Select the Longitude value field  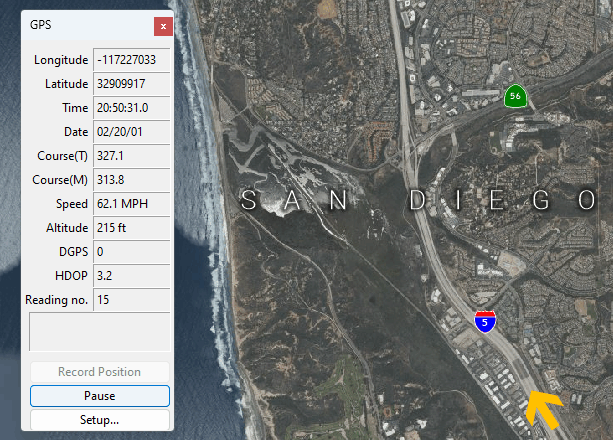[132, 60]
